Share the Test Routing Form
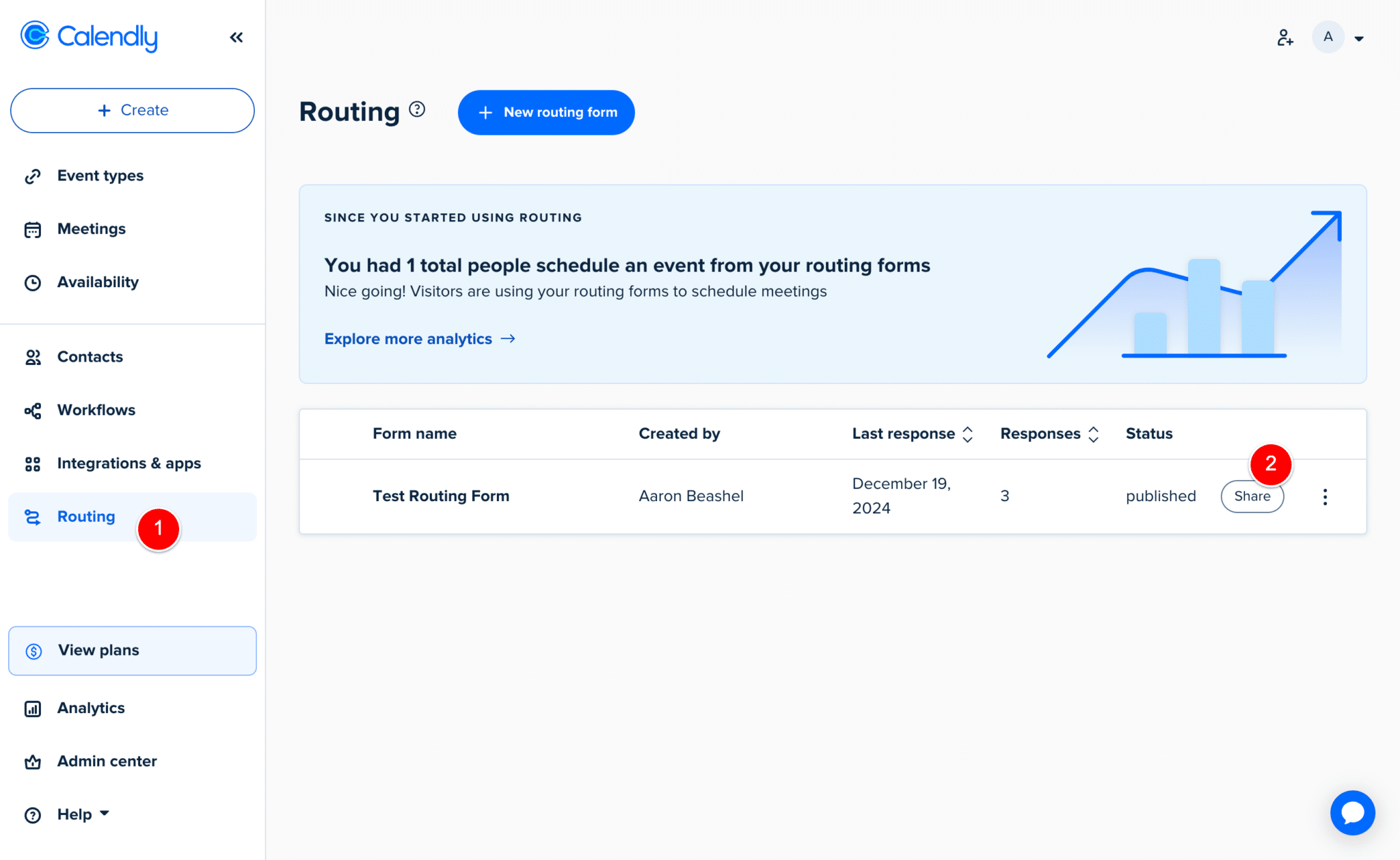Screen dimensions: 1400x860 [1248, 498]
